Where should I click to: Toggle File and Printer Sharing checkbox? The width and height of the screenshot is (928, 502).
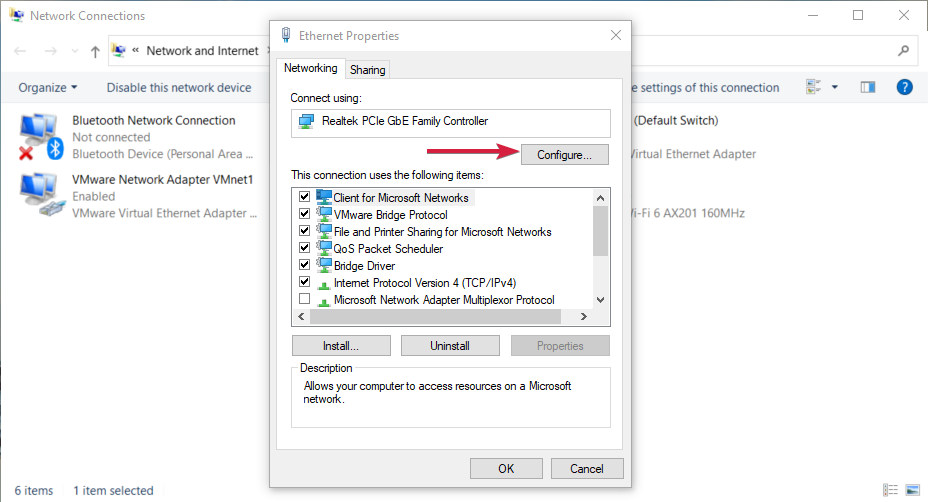(x=304, y=231)
